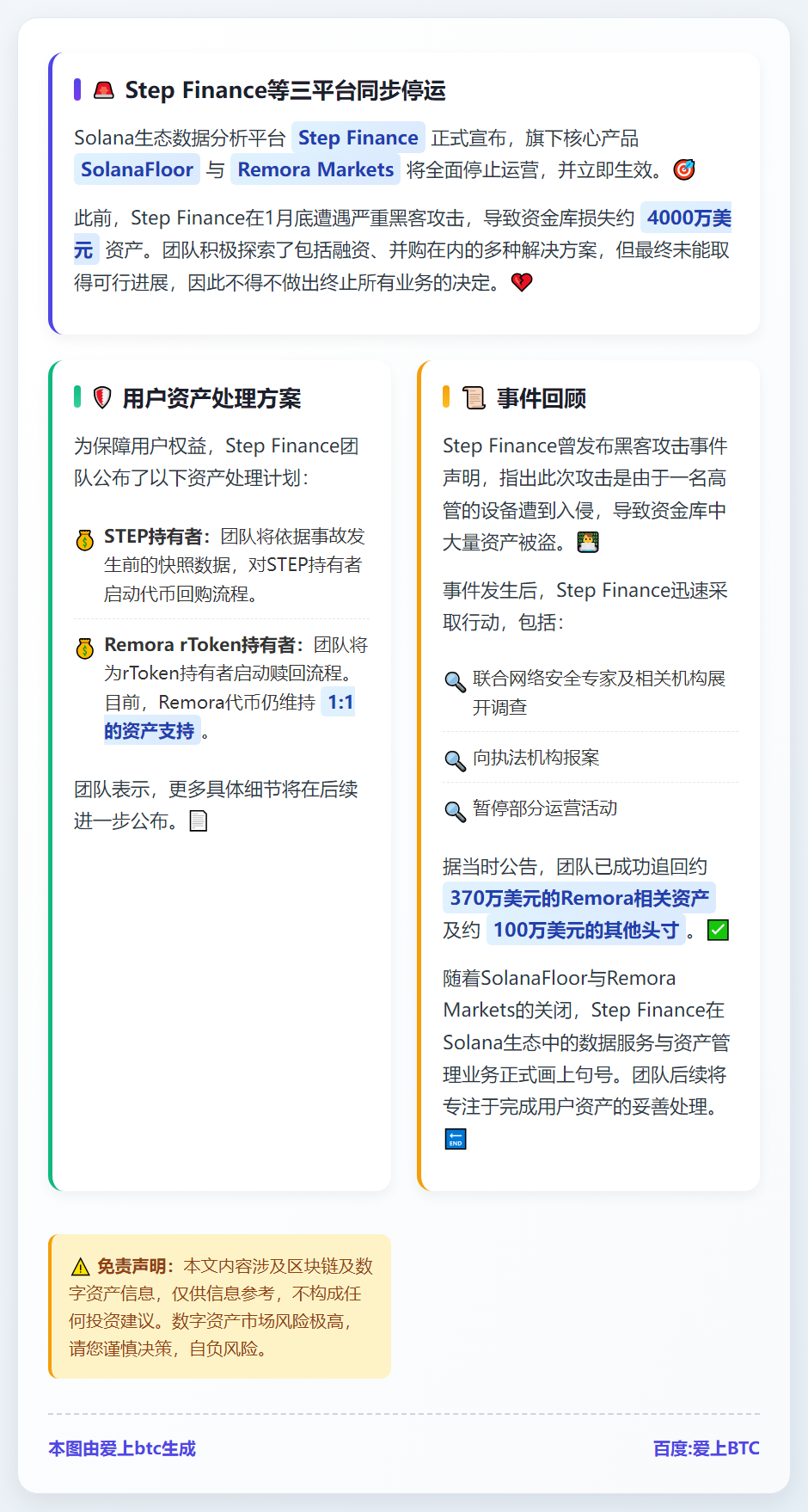The width and height of the screenshot is (808, 1512).
Task: Click the red siren emoji in the top heading
Action: coord(104,90)
